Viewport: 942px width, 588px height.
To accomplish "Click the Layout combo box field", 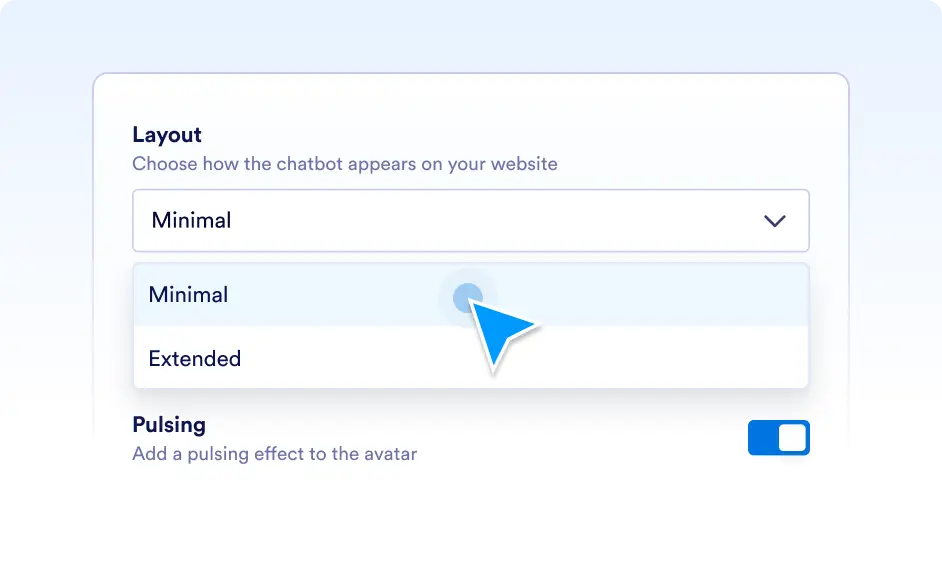I will coord(471,220).
